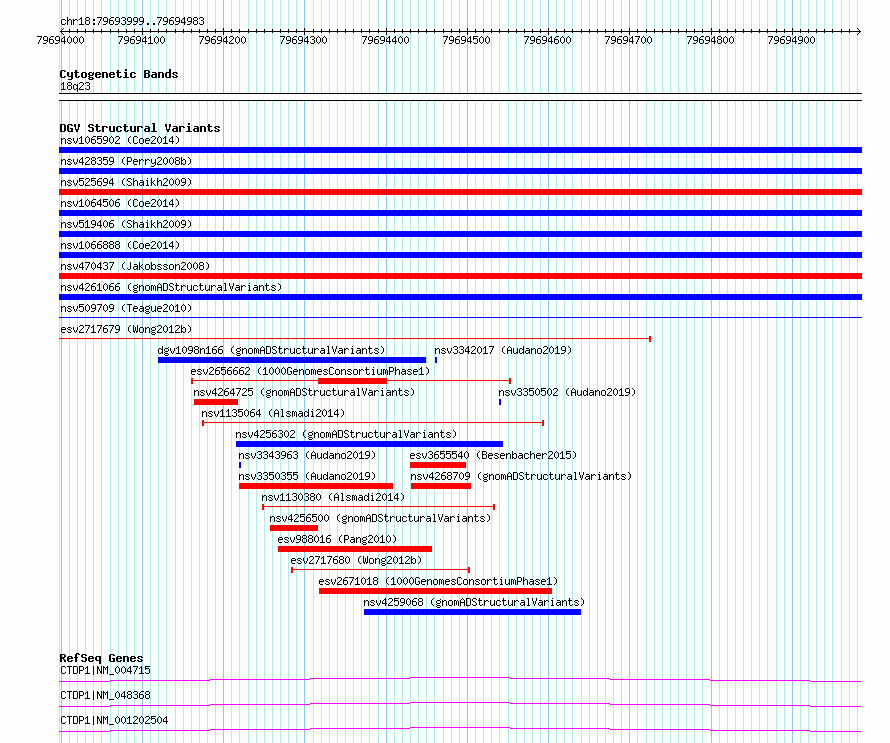Screen dimensions: 890x743
Task: Open dgv1098n166 (gnomADStructuralVariants) label
Action: pyautogui.click(x=271, y=350)
